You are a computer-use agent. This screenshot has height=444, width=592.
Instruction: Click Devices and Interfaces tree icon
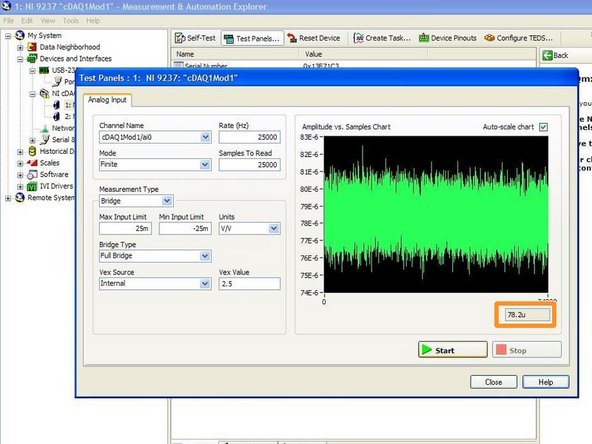point(32,59)
